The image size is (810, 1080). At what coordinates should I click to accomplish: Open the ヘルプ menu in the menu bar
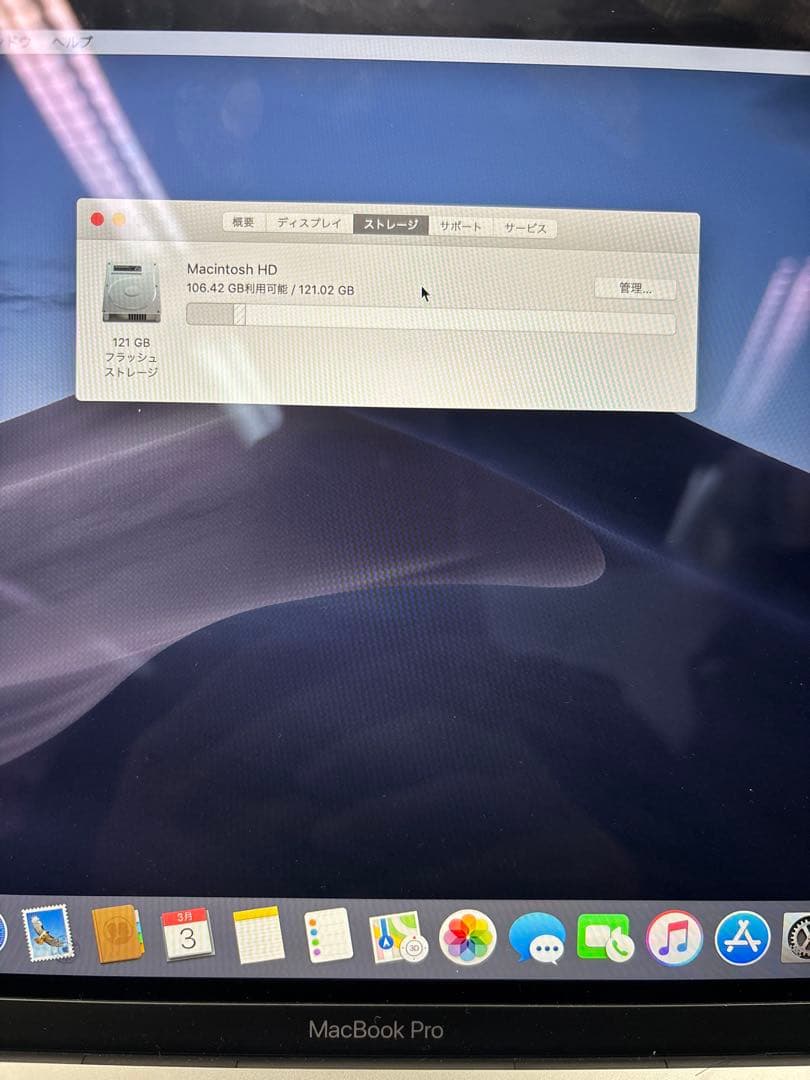point(73,41)
